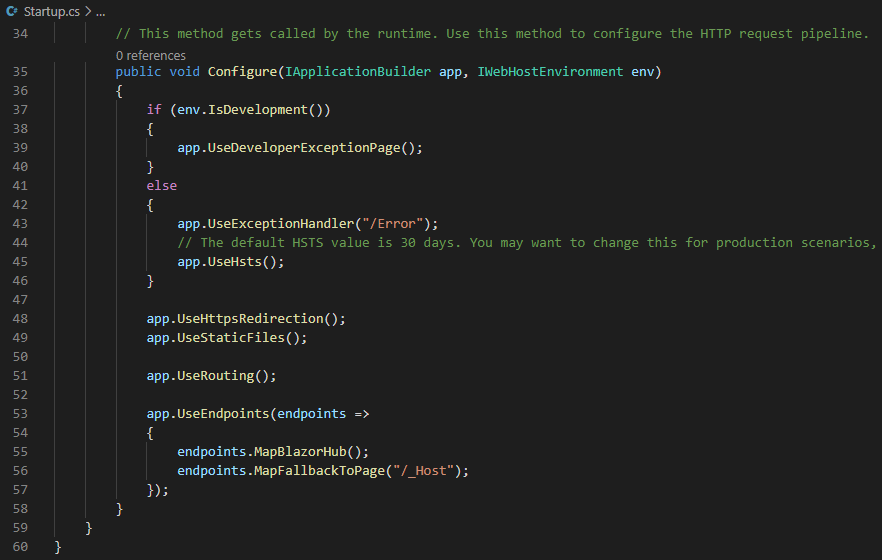Viewport: 882px width, 560px height.
Task: Click the void keyword on line 35
Action: pos(184,72)
